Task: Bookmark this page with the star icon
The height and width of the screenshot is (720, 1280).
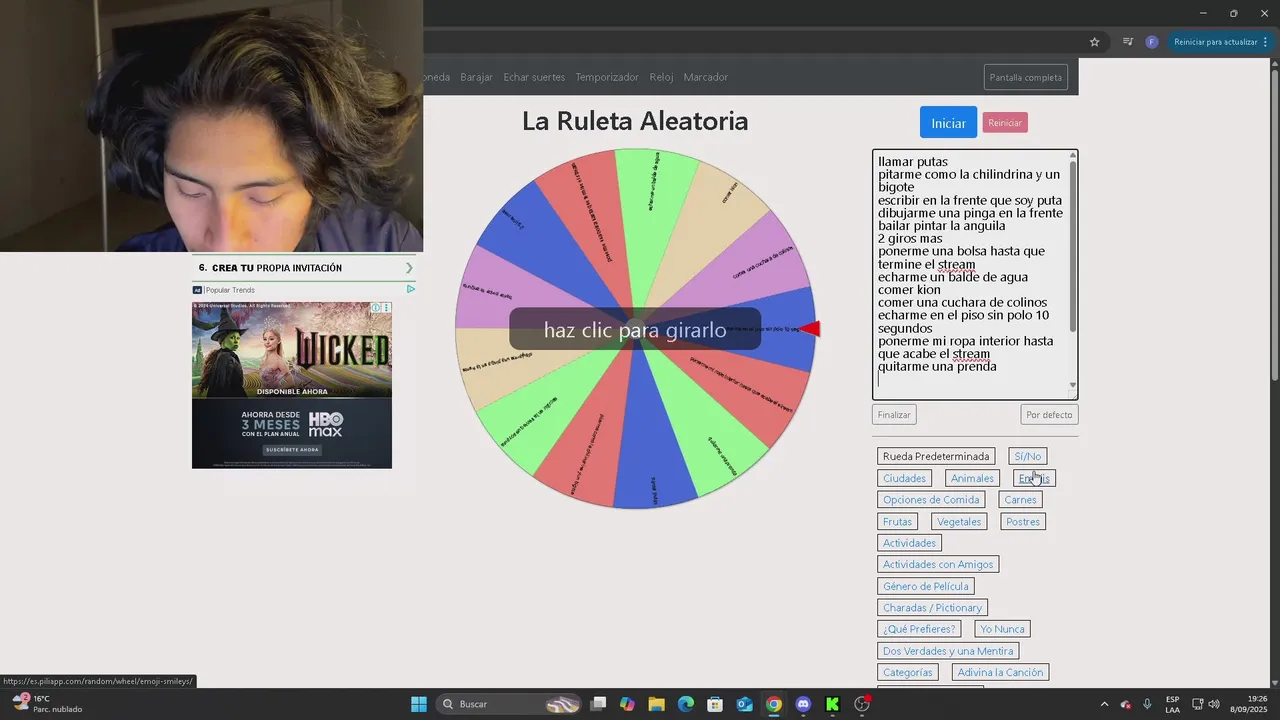Action: pos(1094,42)
